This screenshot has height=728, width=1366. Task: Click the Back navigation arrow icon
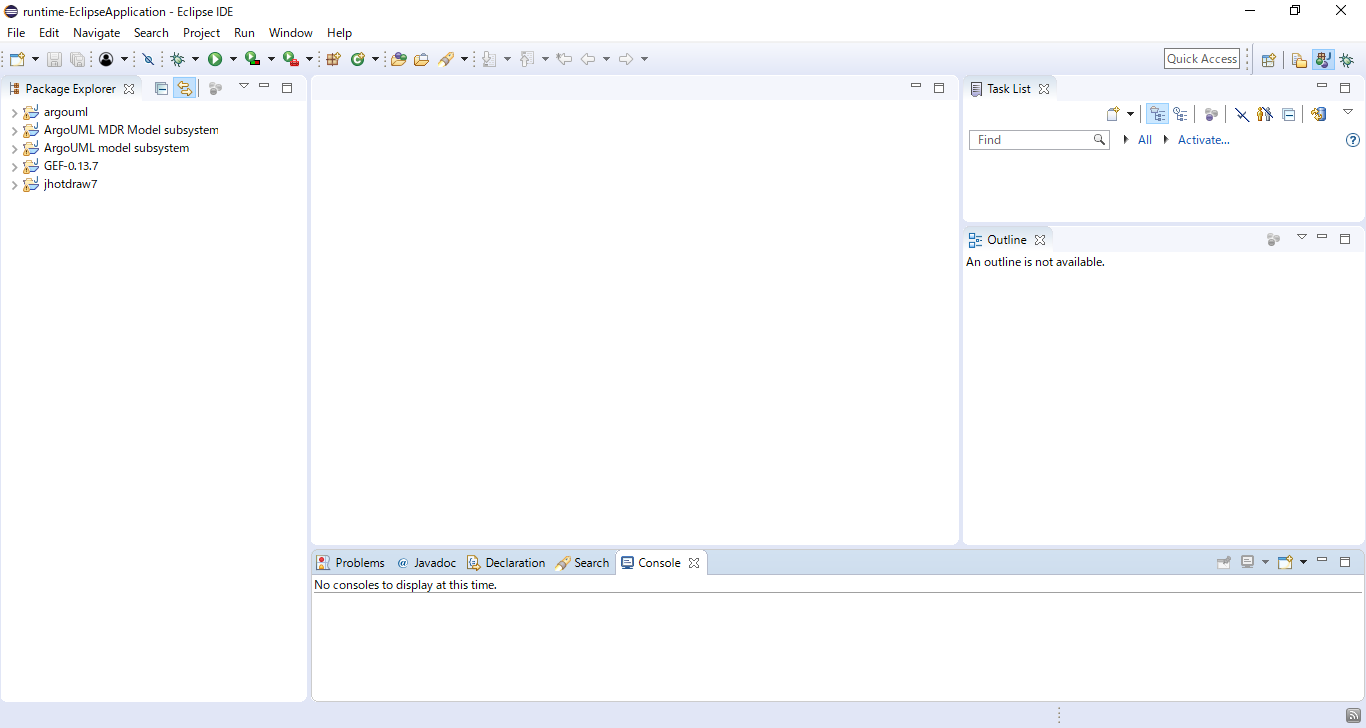588,59
